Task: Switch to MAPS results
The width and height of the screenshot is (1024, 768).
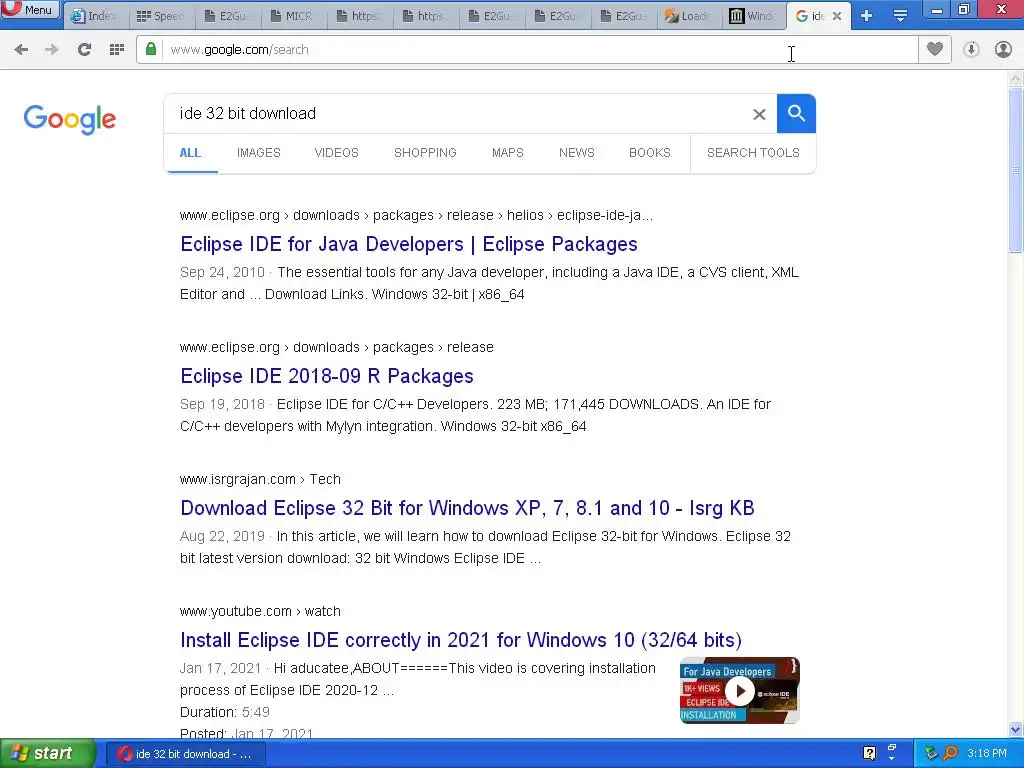Action: pyautogui.click(x=507, y=153)
